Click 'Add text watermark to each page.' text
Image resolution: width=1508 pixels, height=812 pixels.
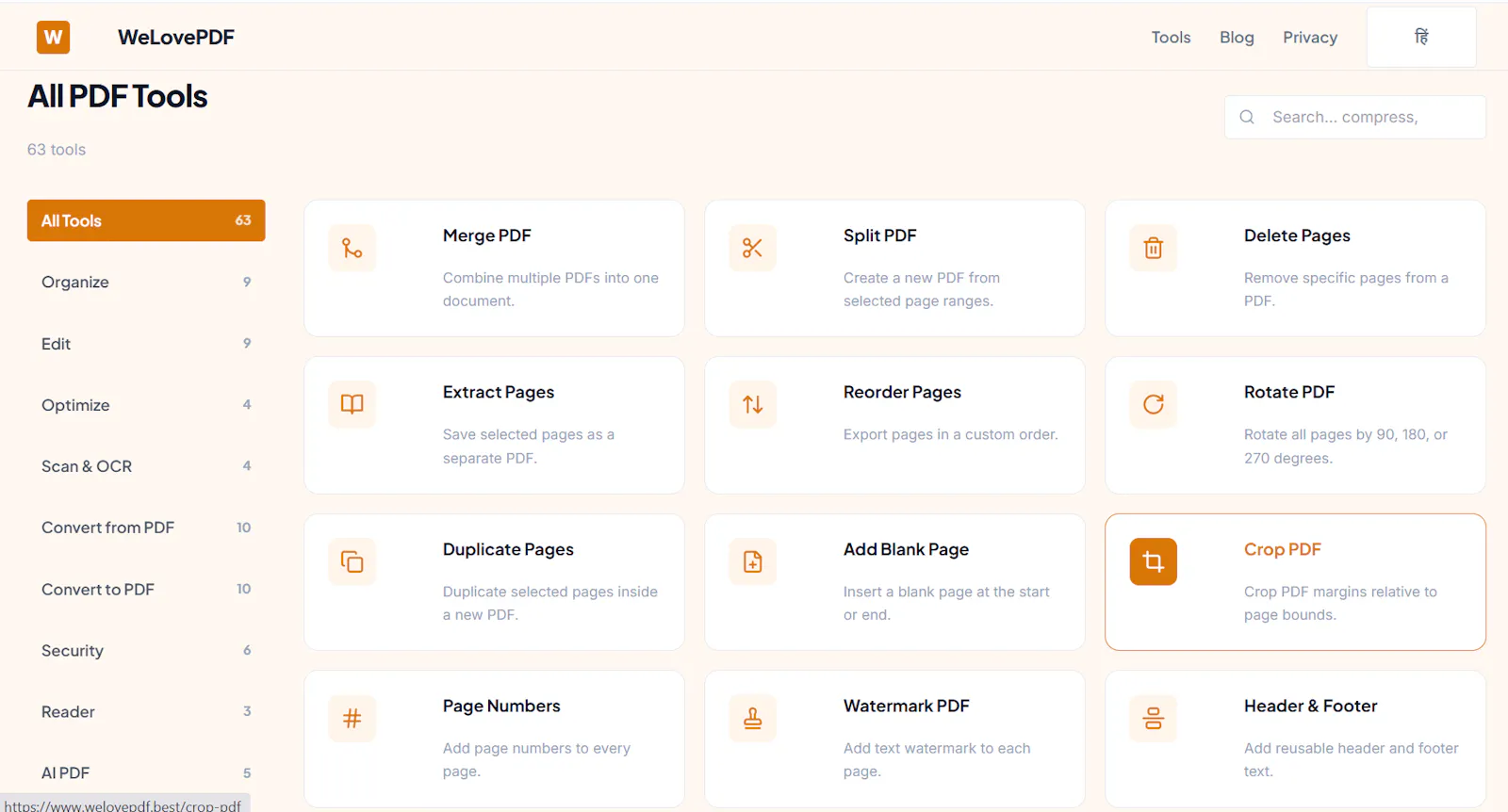(x=937, y=759)
